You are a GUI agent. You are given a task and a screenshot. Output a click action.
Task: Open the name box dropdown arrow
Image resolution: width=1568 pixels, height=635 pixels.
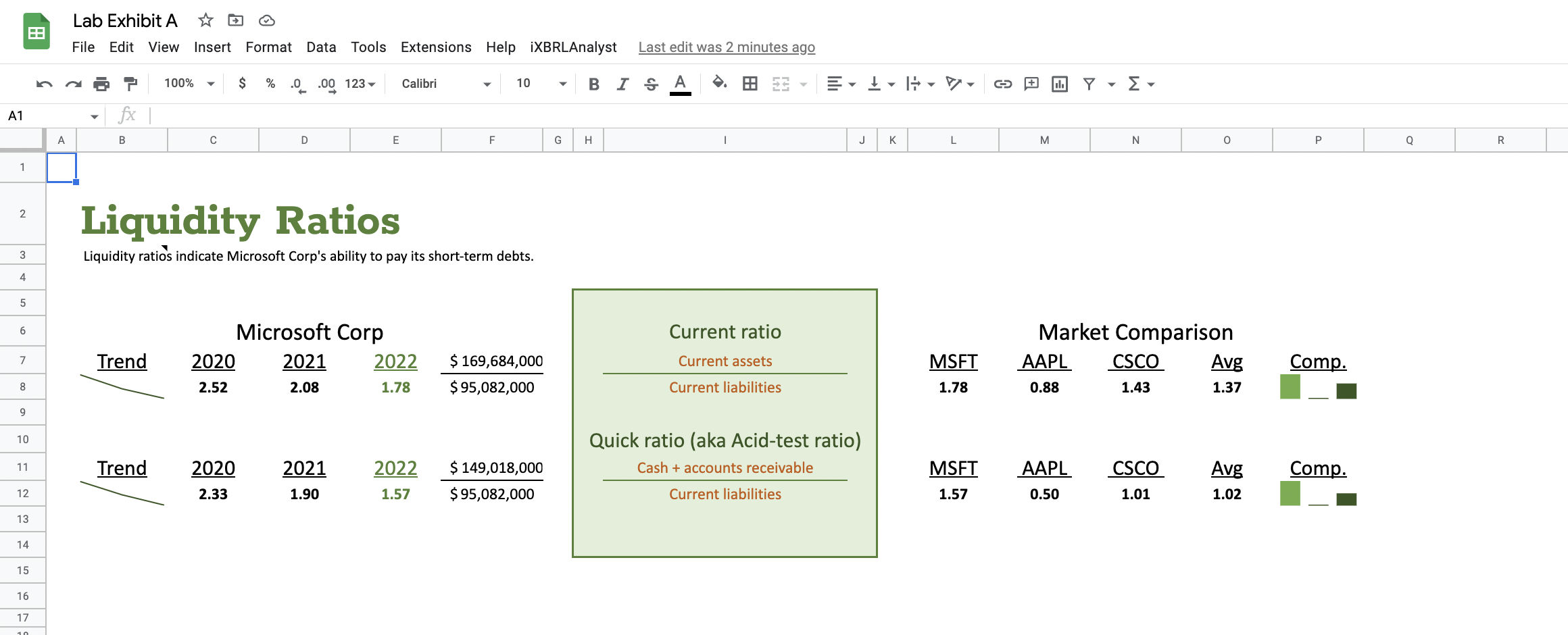tap(94, 116)
